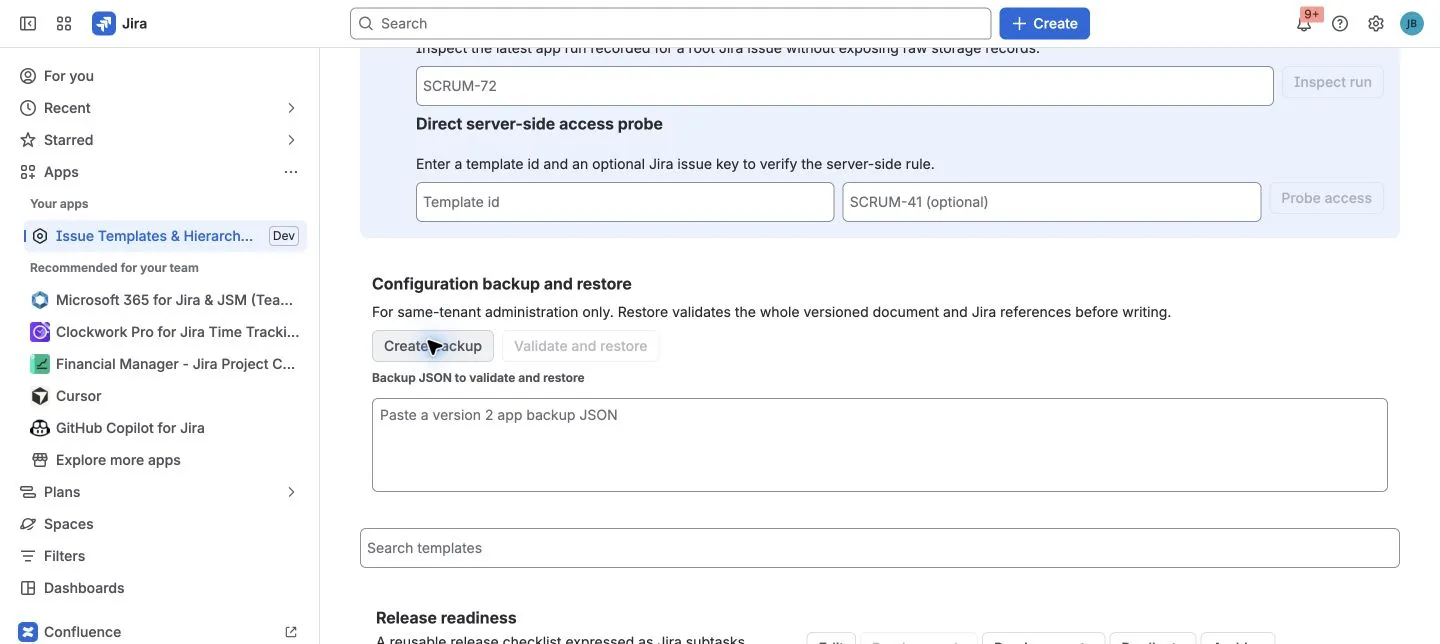The image size is (1440, 644).
Task: Click the Clockwork Pro app icon
Action: pyautogui.click(x=40, y=332)
